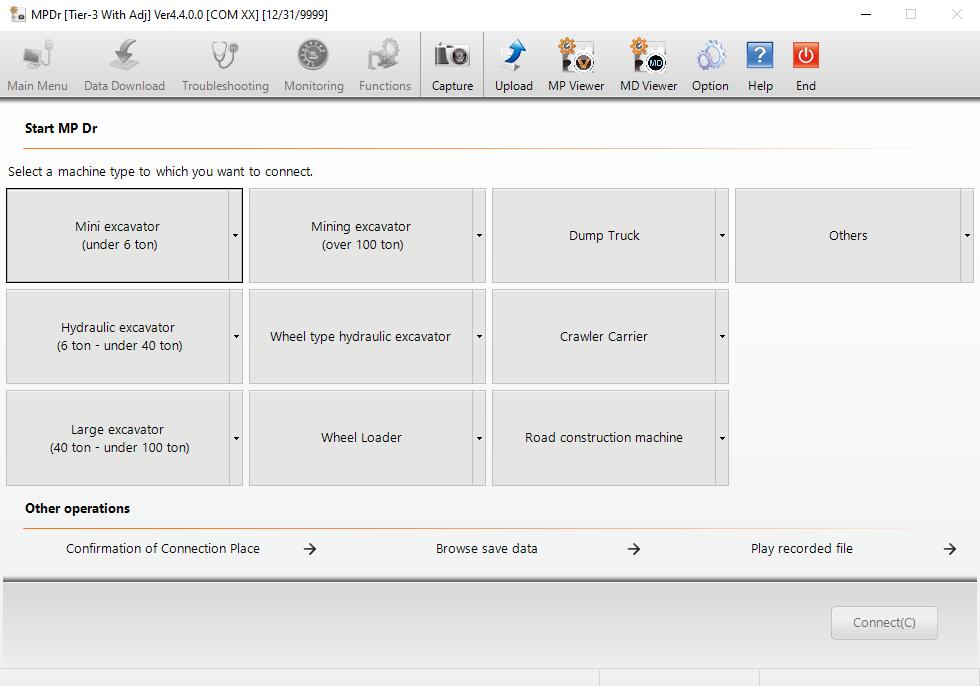Open Browse save data
The image size is (980, 686).
tap(486, 548)
